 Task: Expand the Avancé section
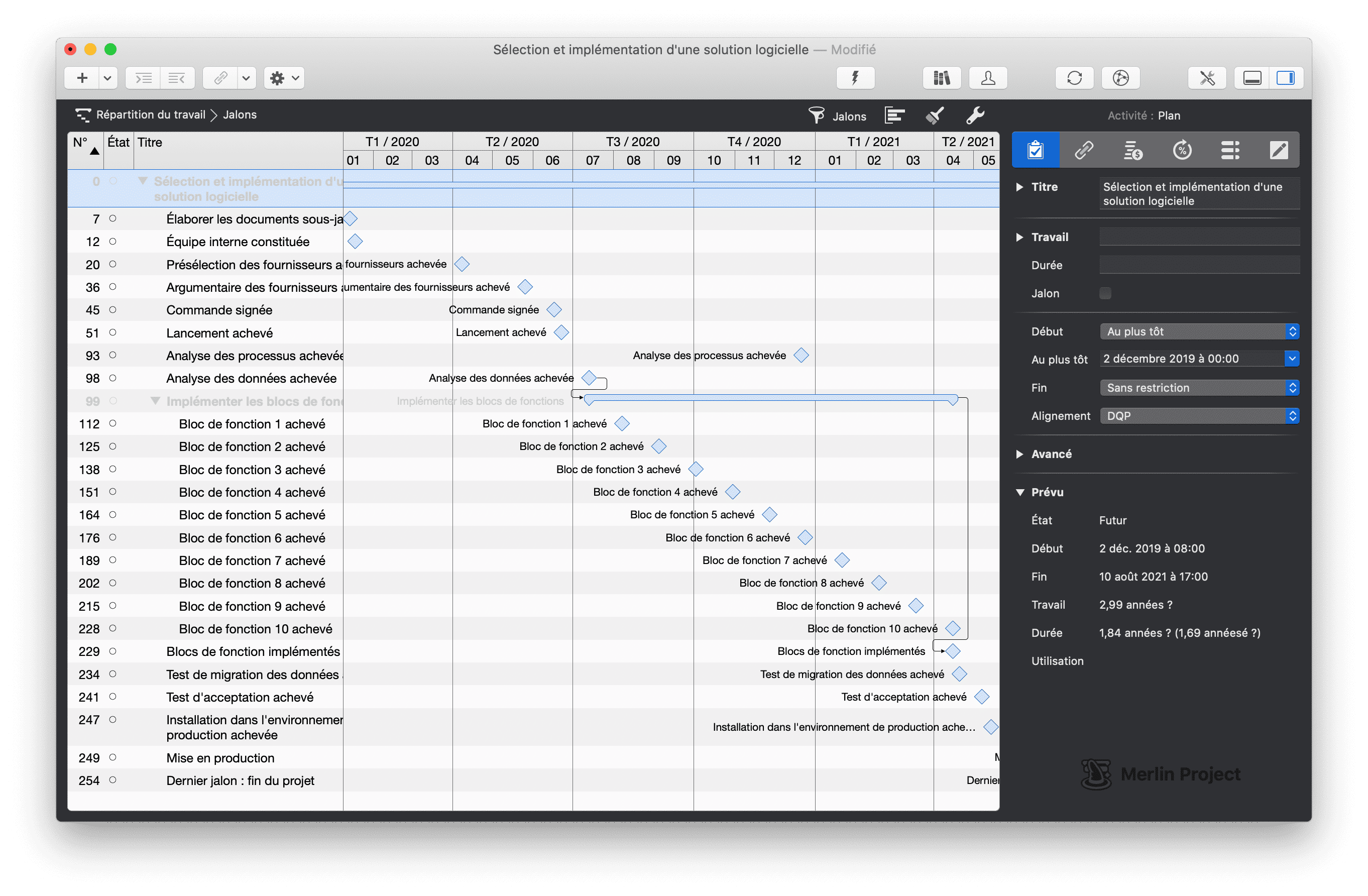point(1019,454)
